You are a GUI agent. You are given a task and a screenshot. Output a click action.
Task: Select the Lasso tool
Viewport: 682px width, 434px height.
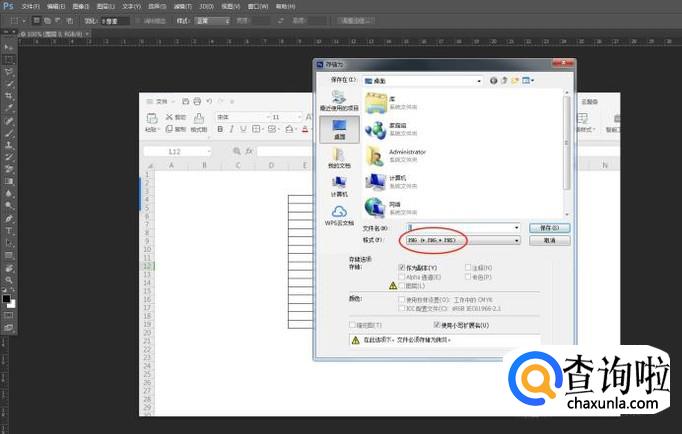9,72
